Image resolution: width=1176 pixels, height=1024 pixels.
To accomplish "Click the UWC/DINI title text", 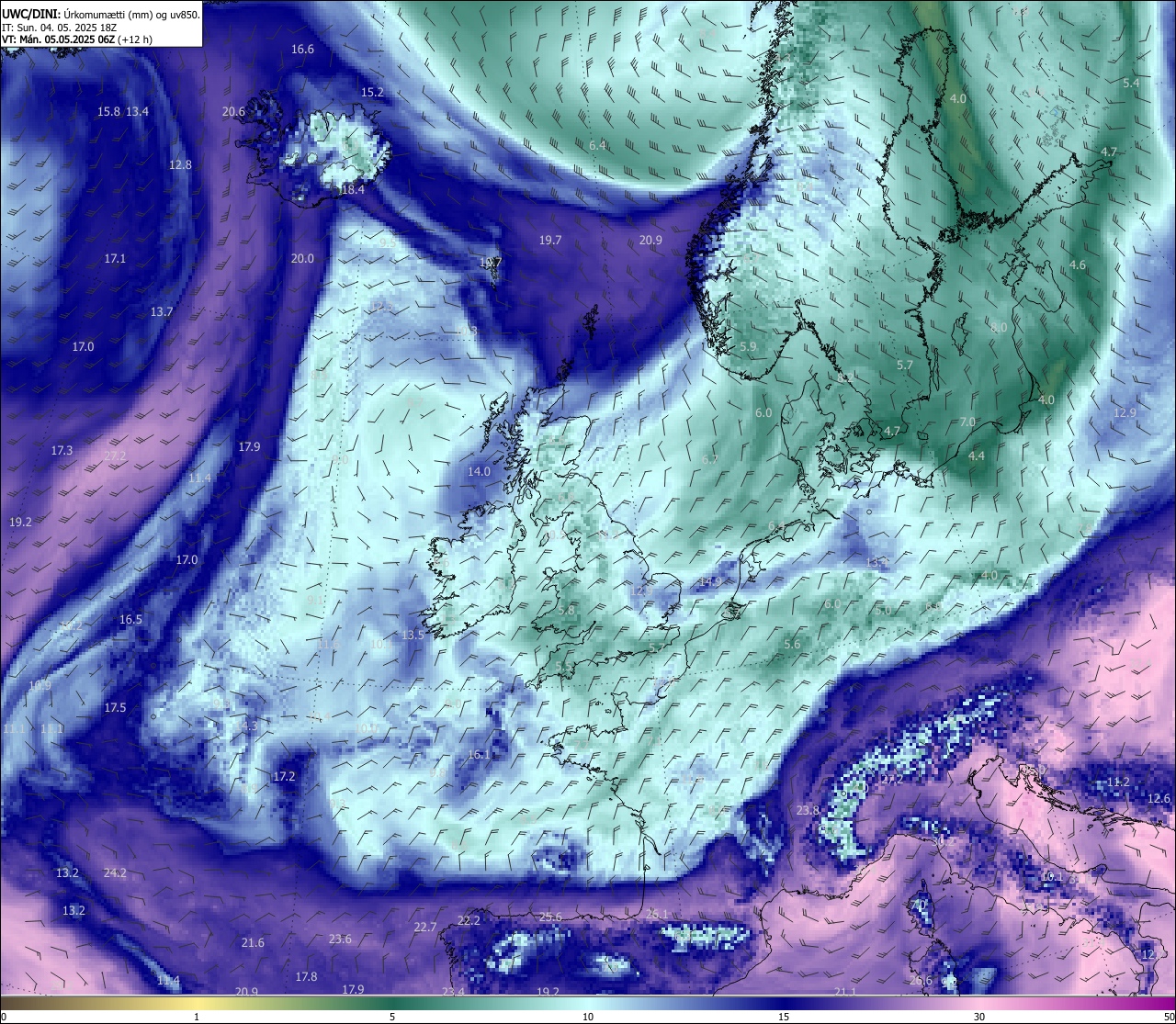I will click(x=101, y=15).
